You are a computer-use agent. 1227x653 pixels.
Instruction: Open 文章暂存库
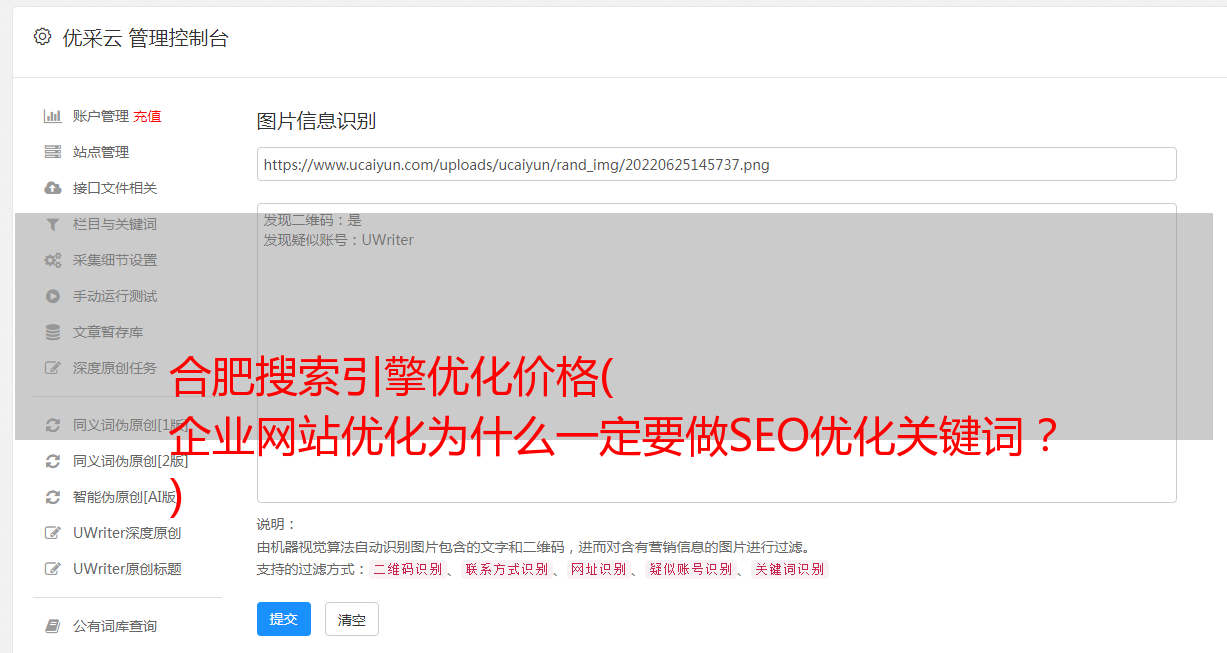click(108, 332)
